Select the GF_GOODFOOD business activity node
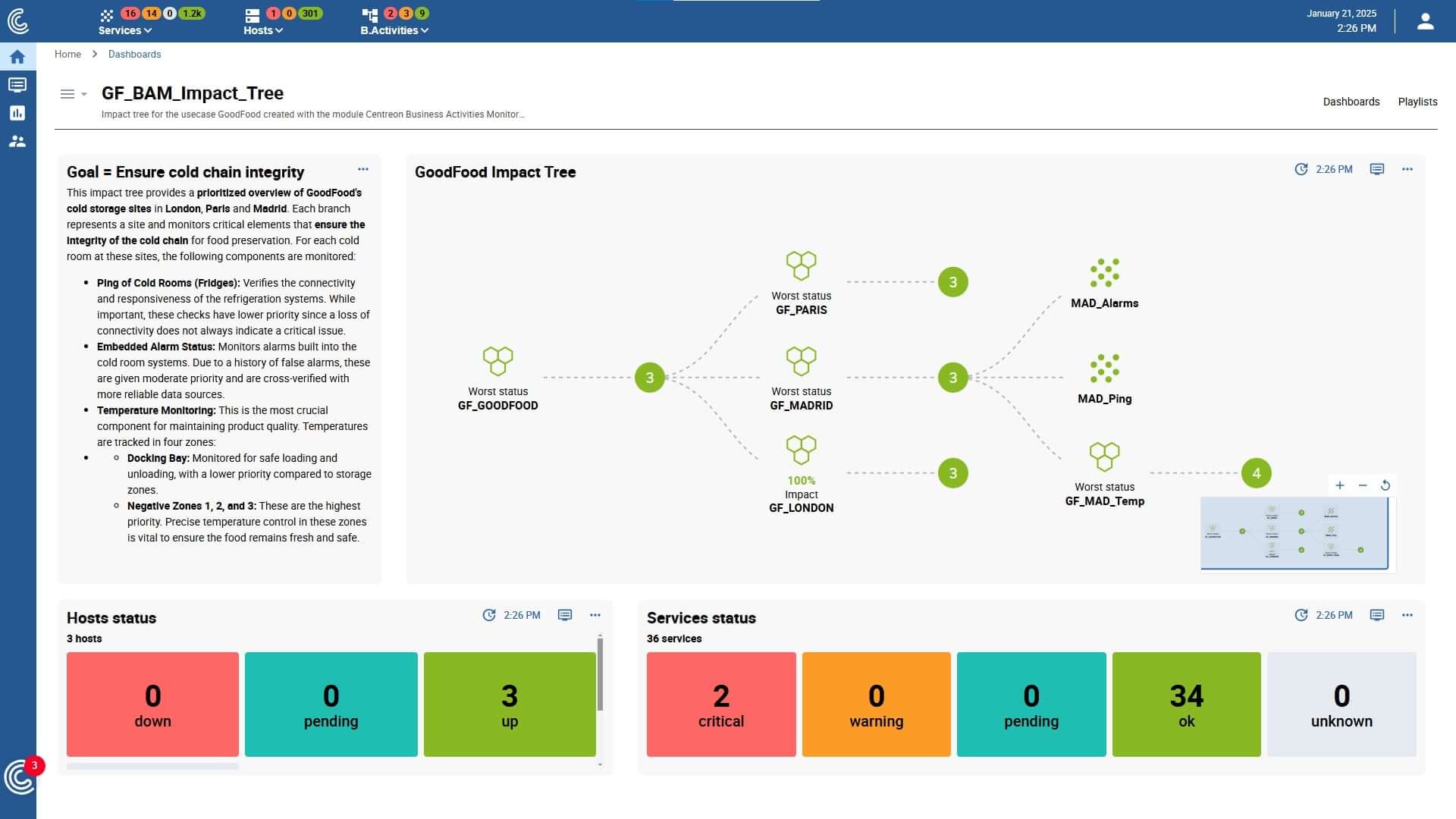The width and height of the screenshot is (1456, 819). coord(498,378)
